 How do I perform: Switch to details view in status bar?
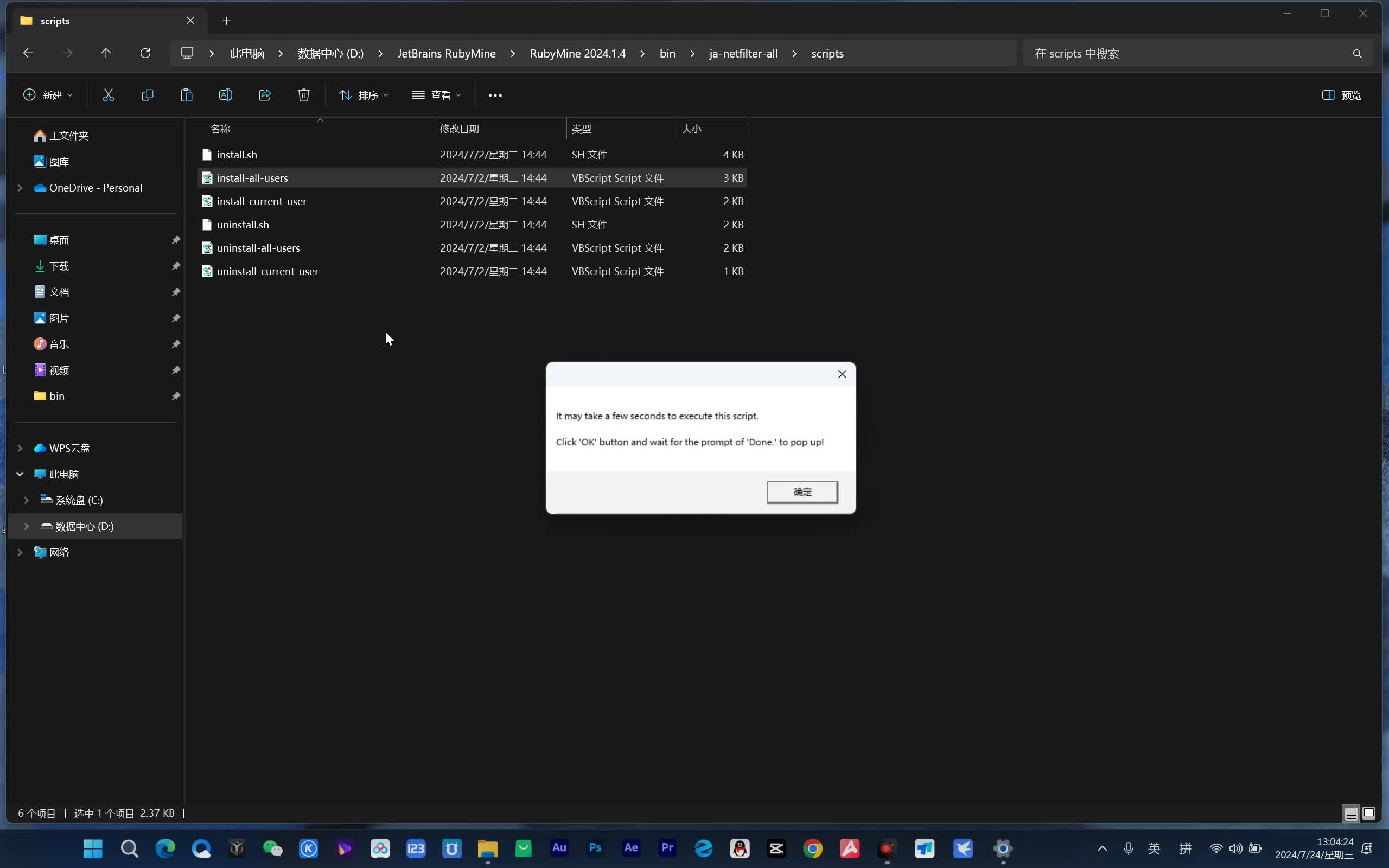1351,813
